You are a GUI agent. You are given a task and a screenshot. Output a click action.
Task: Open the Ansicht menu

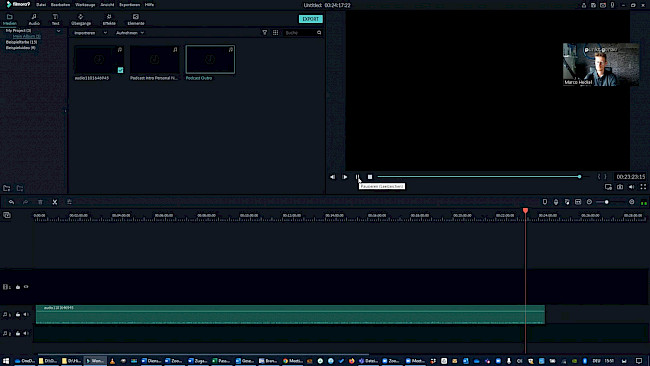pyautogui.click(x=107, y=5)
